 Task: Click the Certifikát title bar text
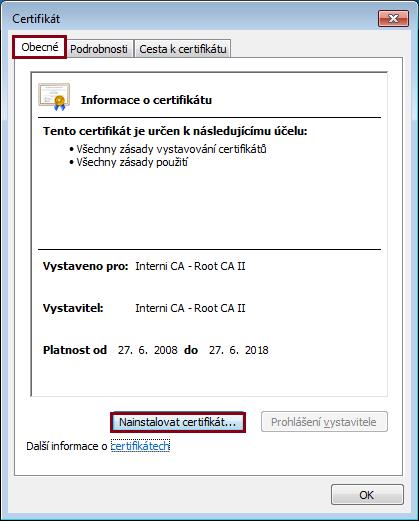tap(36, 19)
